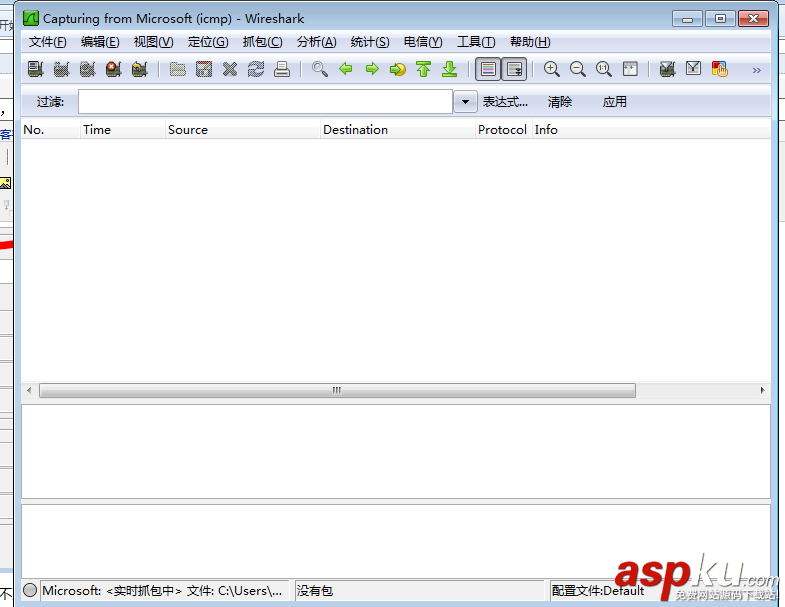Sort by the Time column header
The width and height of the screenshot is (785, 607).
[123, 130]
